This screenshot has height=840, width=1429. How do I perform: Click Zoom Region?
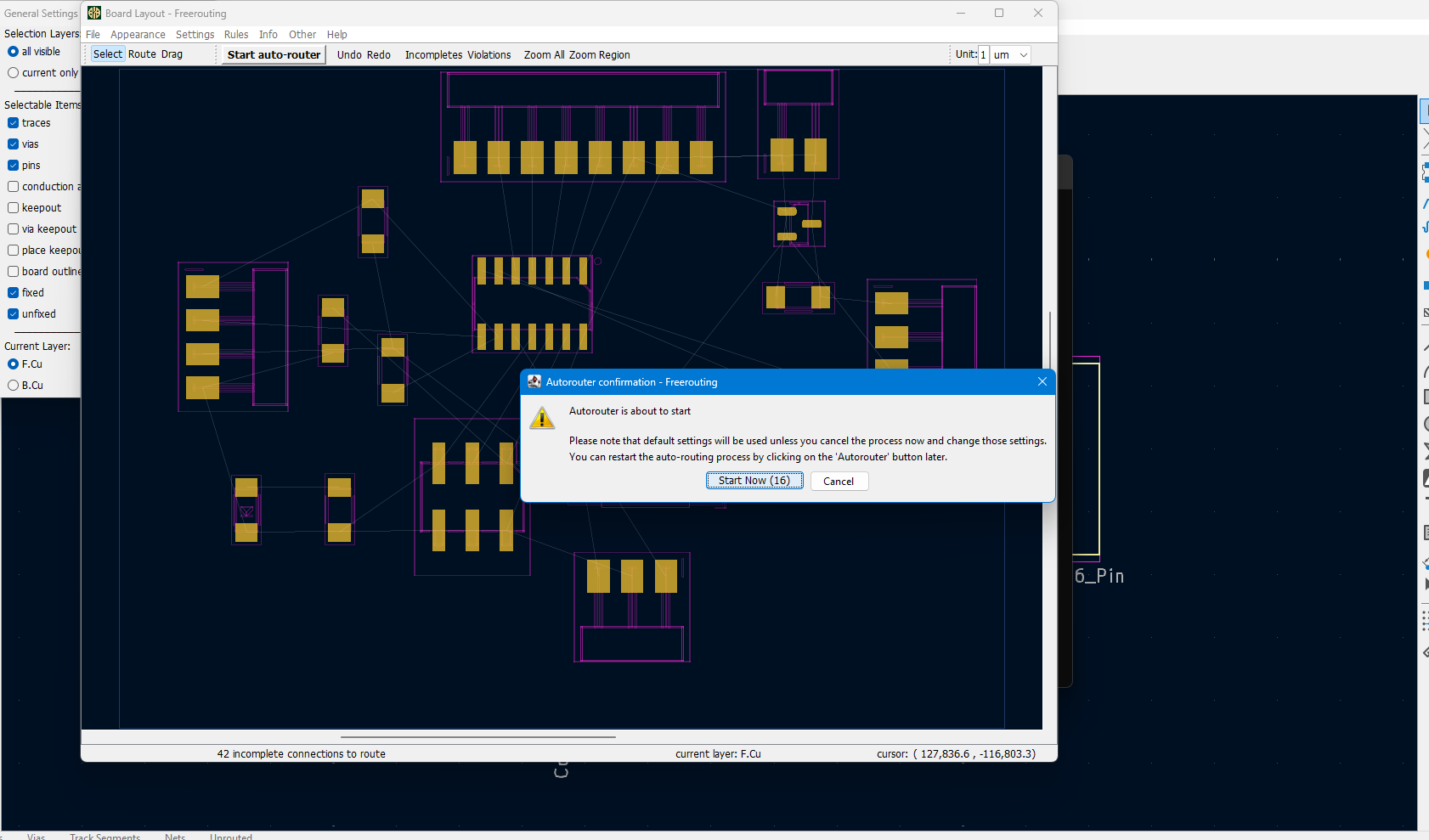[x=600, y=54]
